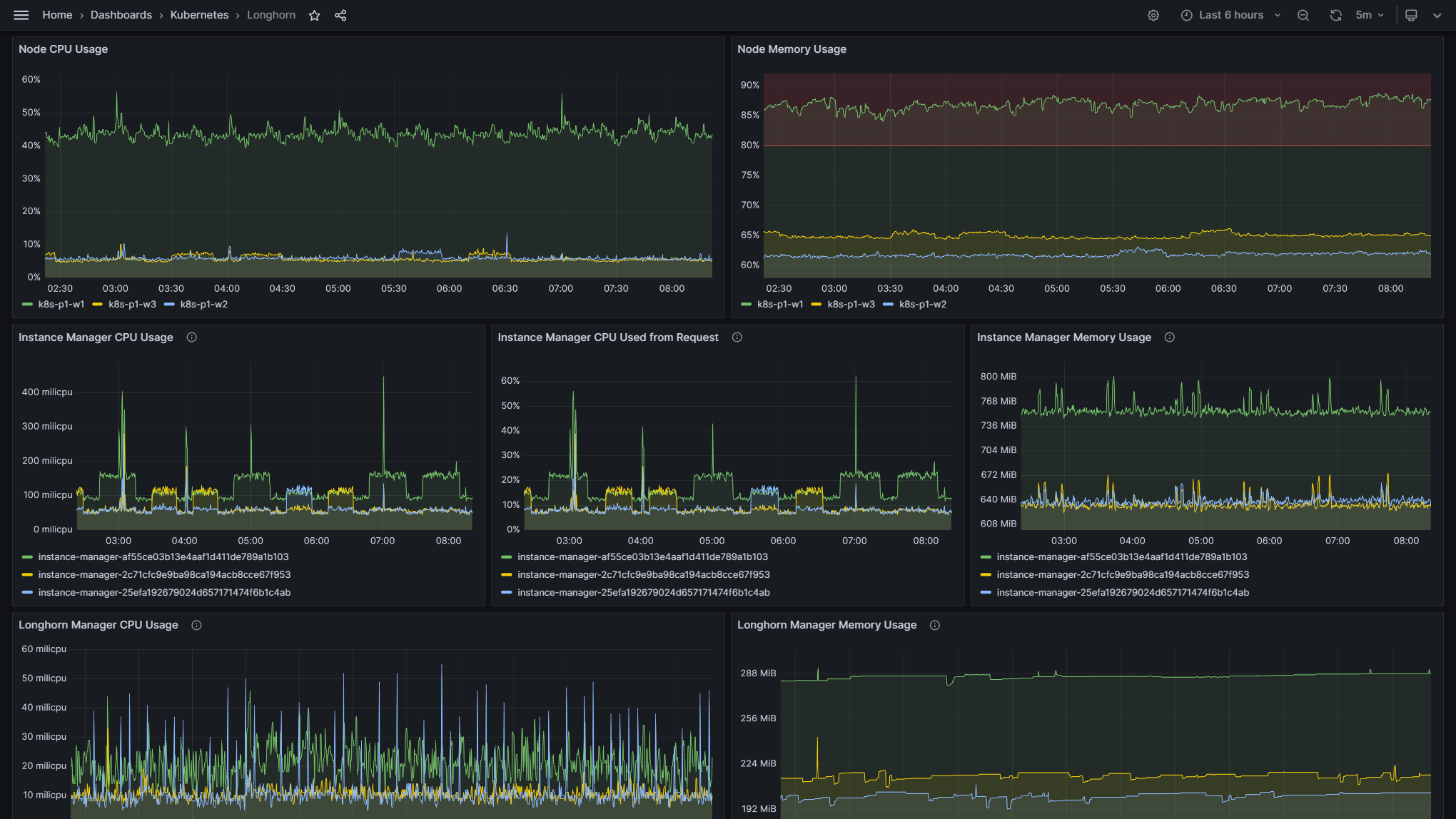Screen dimensions: 1456x819
Task: Open the Last 6 hours time picker
Action: point(1230,15)
